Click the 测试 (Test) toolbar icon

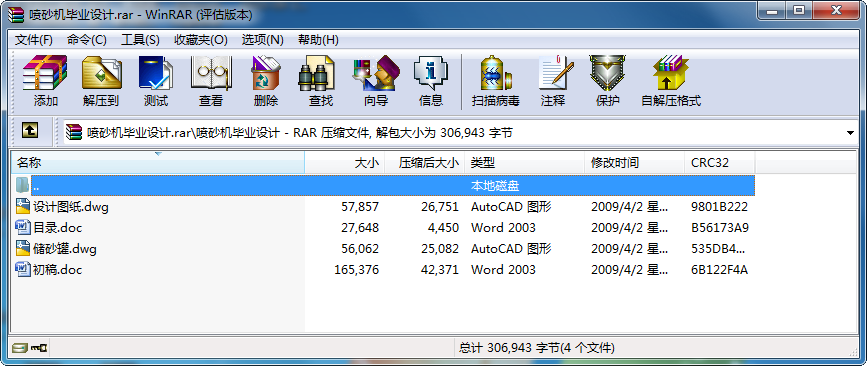155,73
